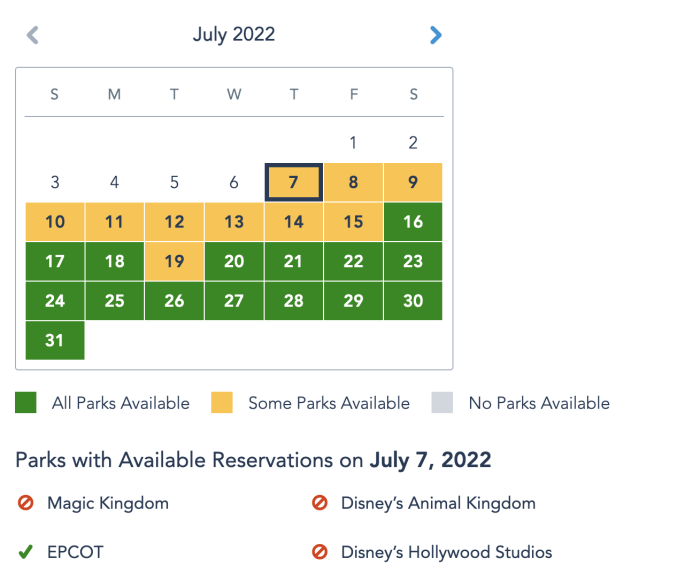Pick July 25 date cell
700x582 pixels.
(114, 301)
